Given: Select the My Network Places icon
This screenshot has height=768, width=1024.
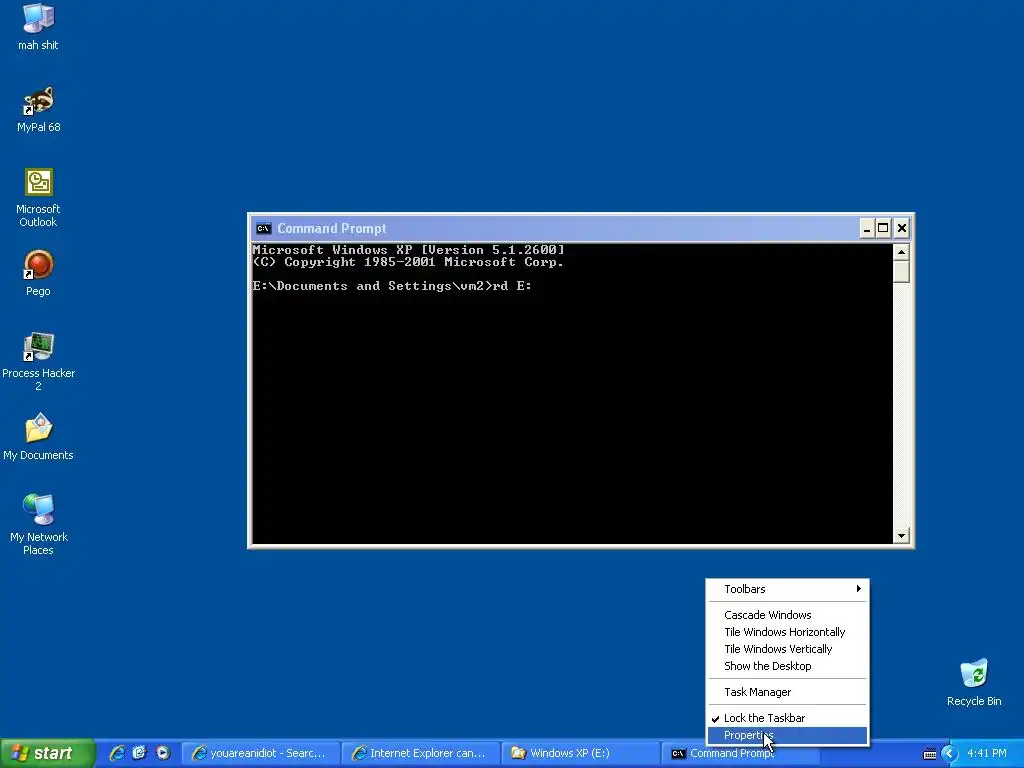Looking at the screenshot, I should 38,525.
